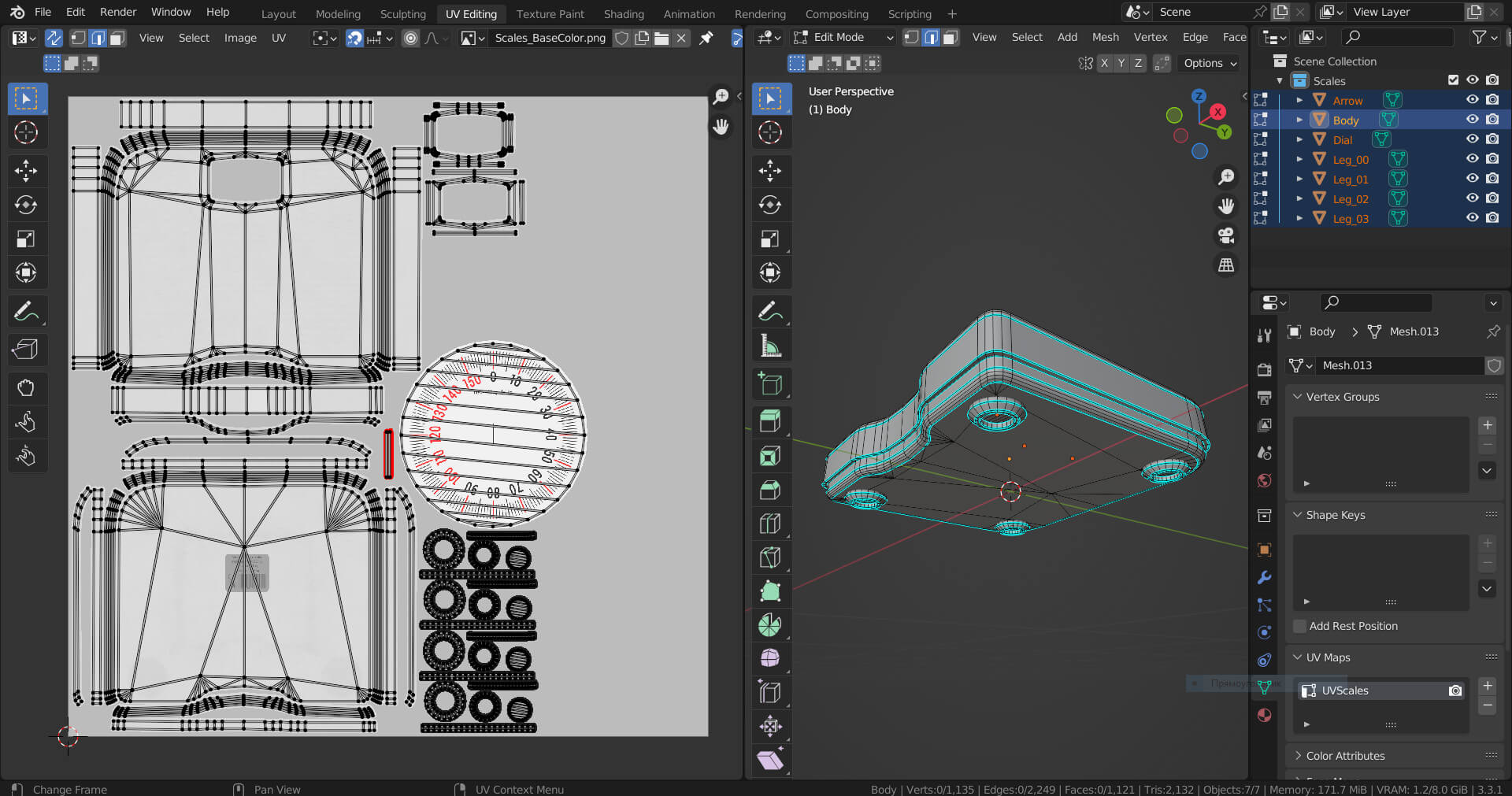Open the Render menu

point(118,12)
